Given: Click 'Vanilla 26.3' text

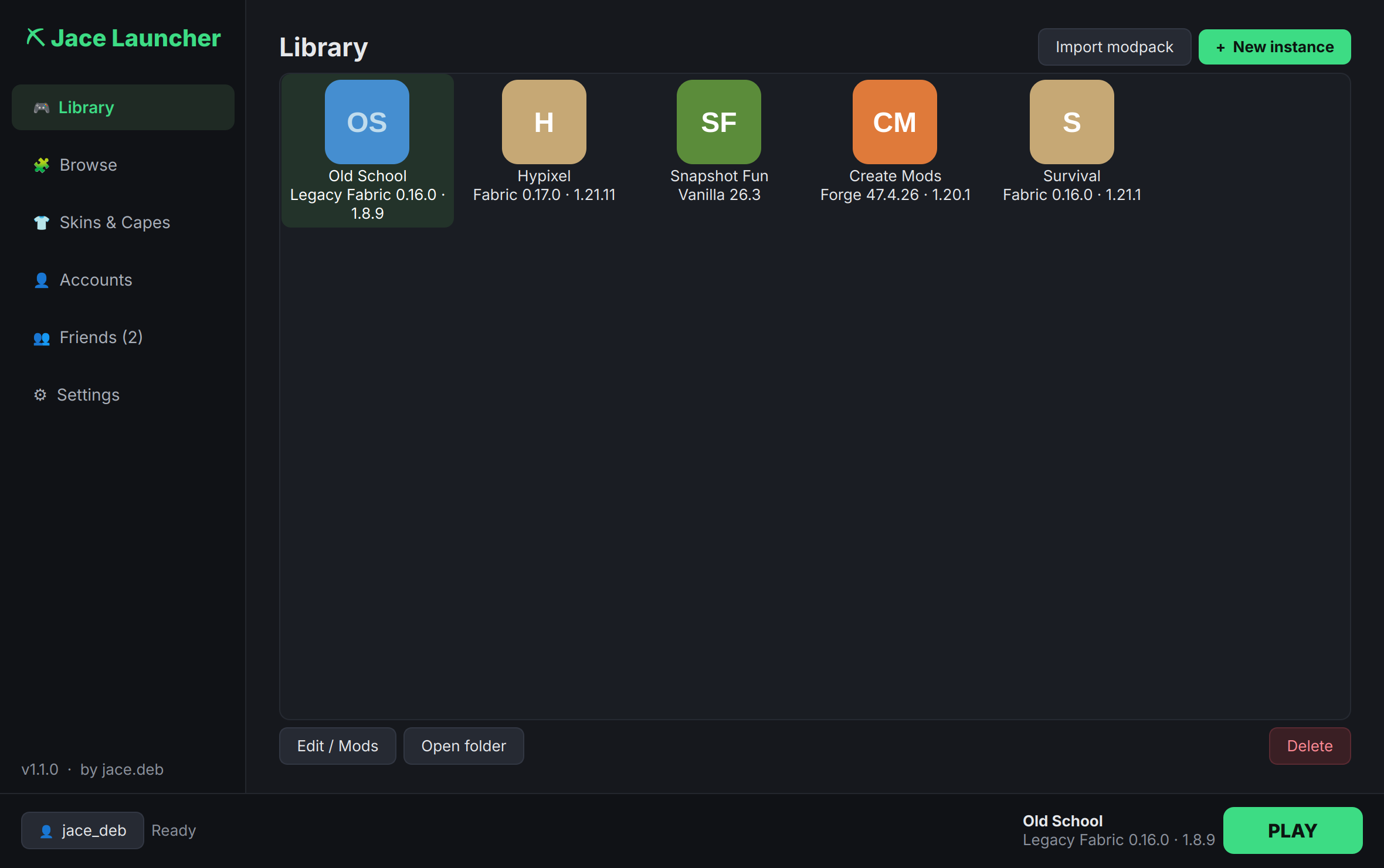Looking at the screenshot, I should 719,195.
